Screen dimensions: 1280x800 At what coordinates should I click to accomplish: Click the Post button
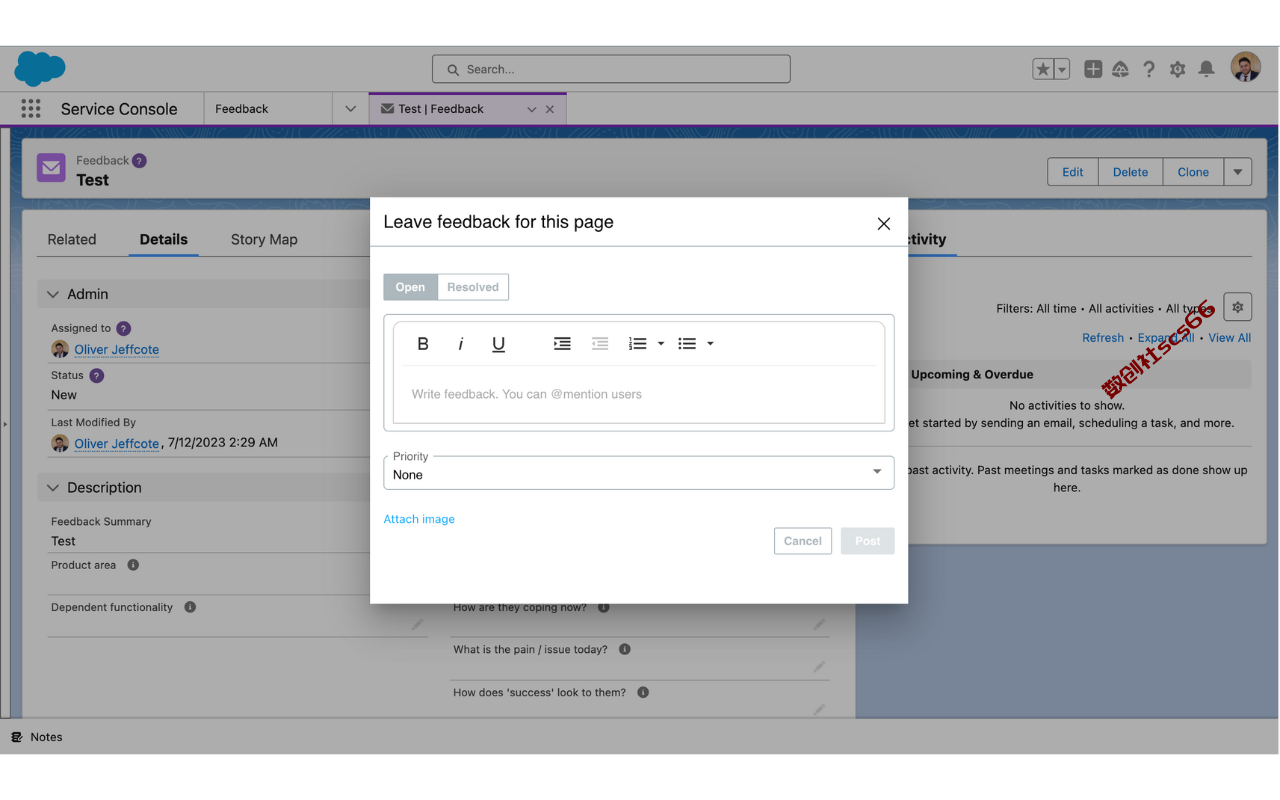(868, 541)
